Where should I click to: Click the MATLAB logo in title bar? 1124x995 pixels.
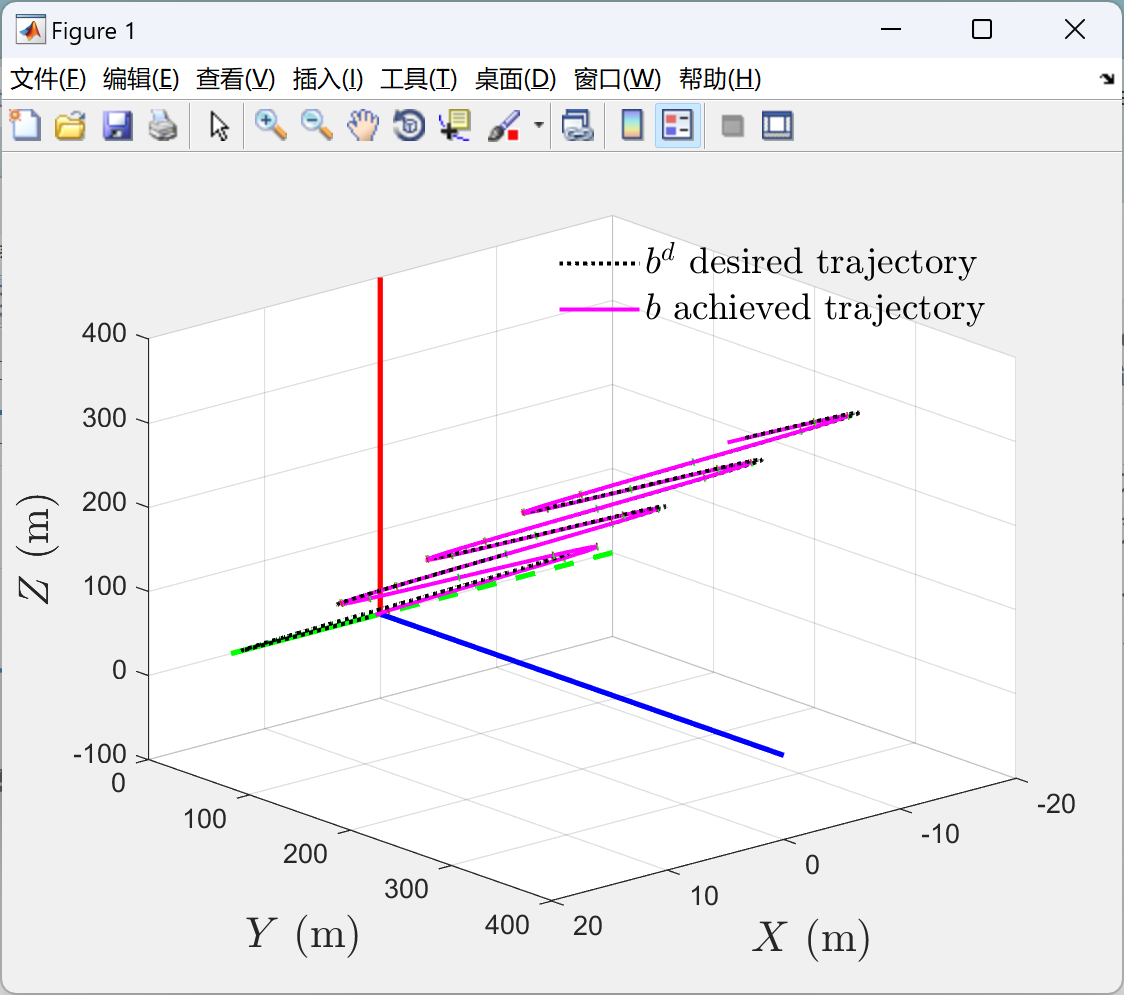(30, 30)
